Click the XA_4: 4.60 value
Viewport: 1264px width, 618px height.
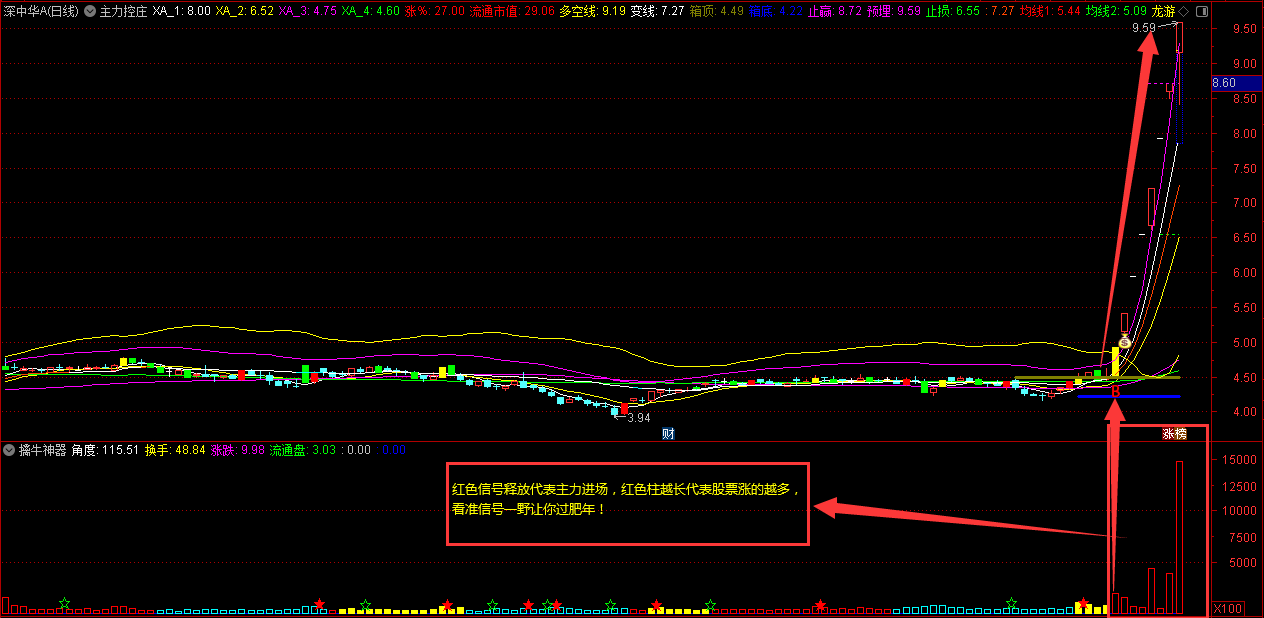pyautogui.click(x=371, y=11)
